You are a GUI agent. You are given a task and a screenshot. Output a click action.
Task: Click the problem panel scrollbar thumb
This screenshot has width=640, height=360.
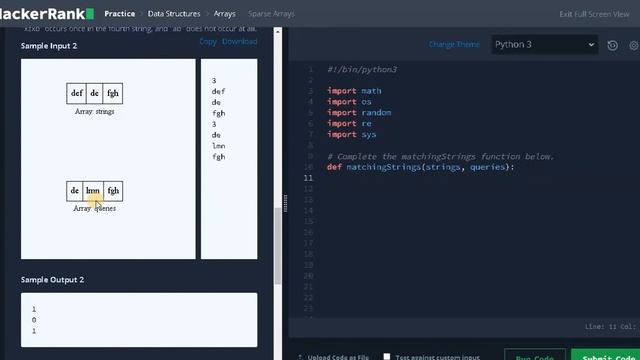pyautogui.click(x=278, y=246)
